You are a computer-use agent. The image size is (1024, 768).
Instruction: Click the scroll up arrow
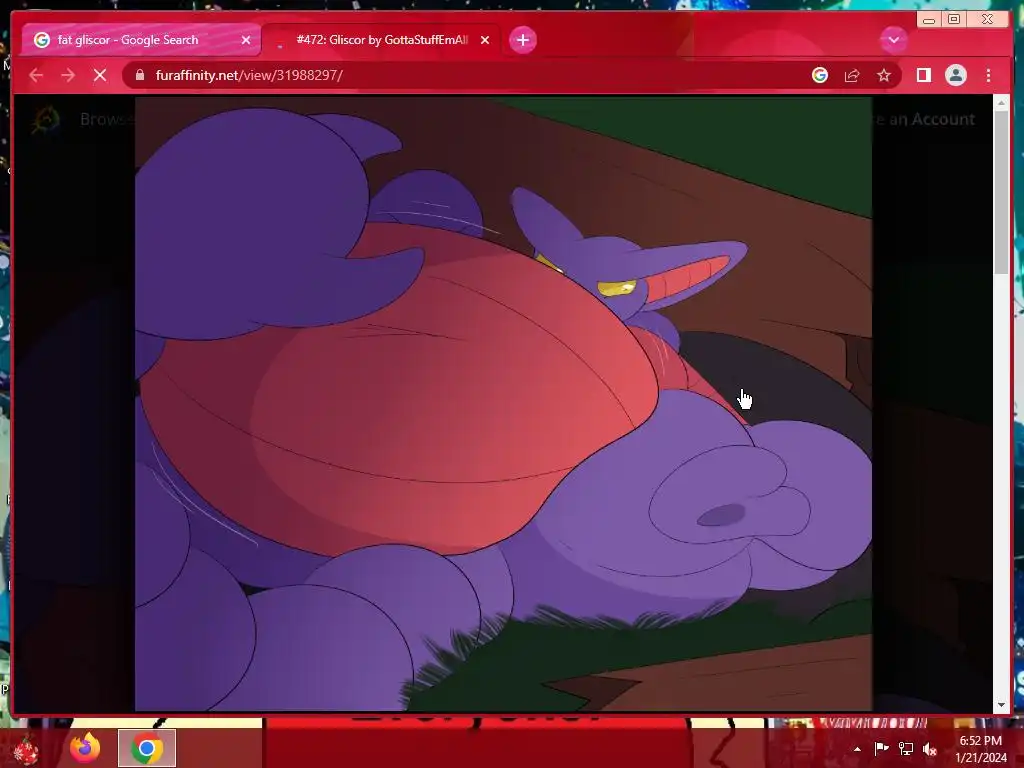coord(1001,103)
